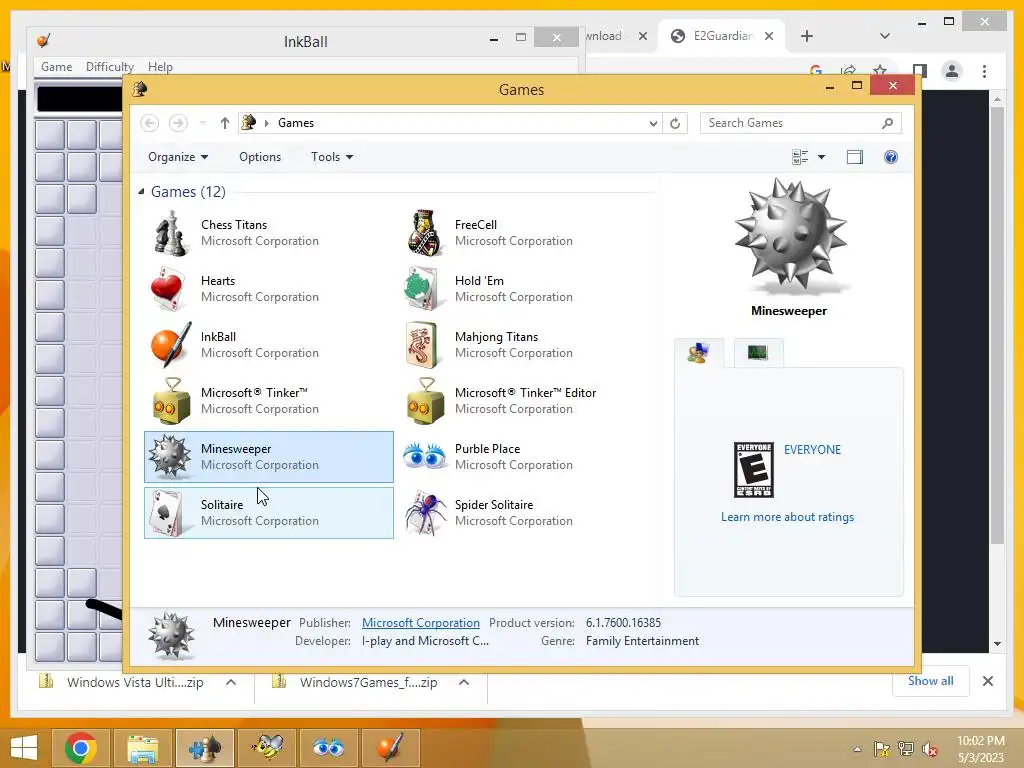
Task: Open the Microsoft Corporation publisher link
Action: click(x=421, y=623)
